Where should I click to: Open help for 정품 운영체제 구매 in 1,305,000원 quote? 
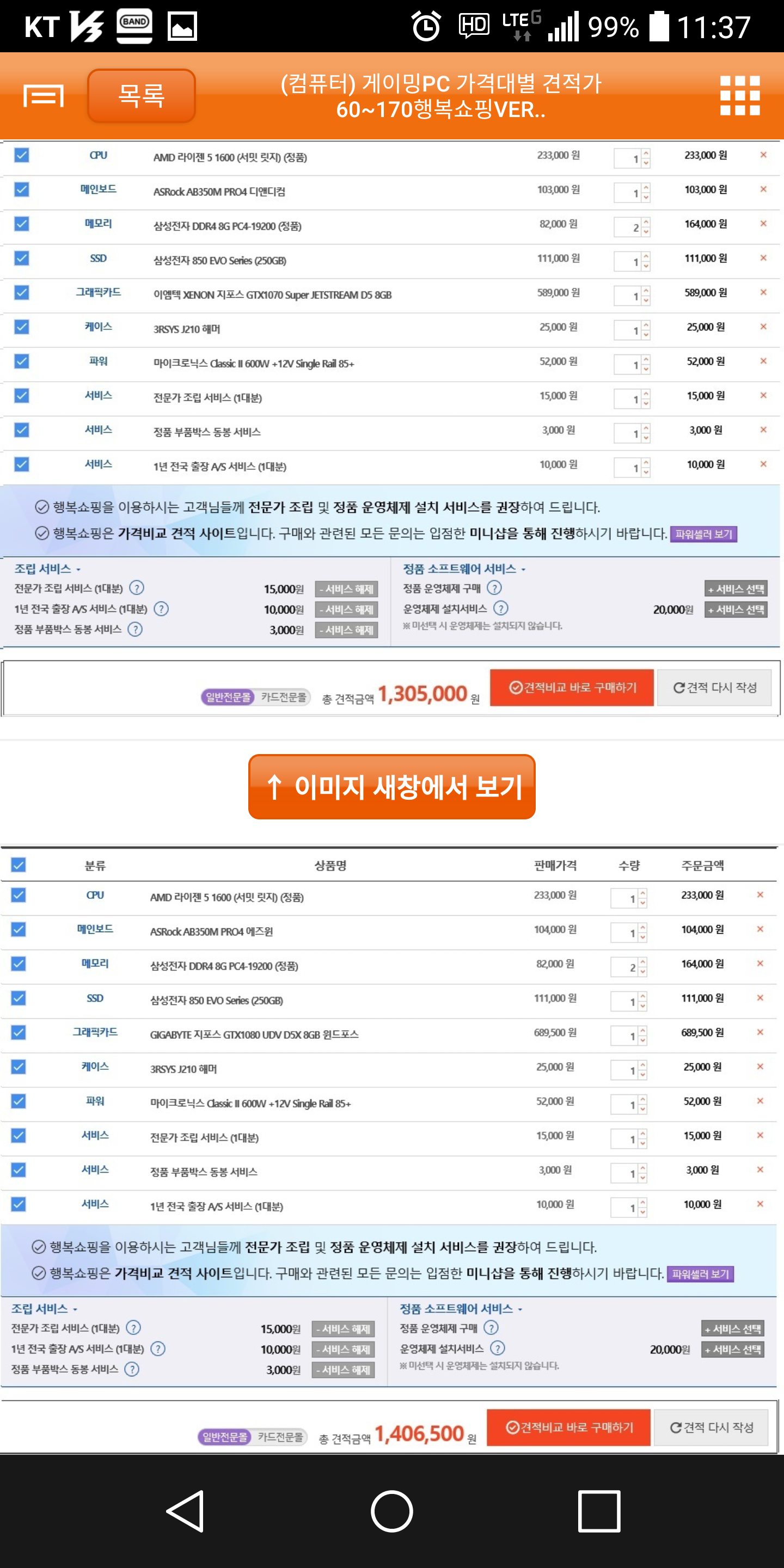point(494,588)
